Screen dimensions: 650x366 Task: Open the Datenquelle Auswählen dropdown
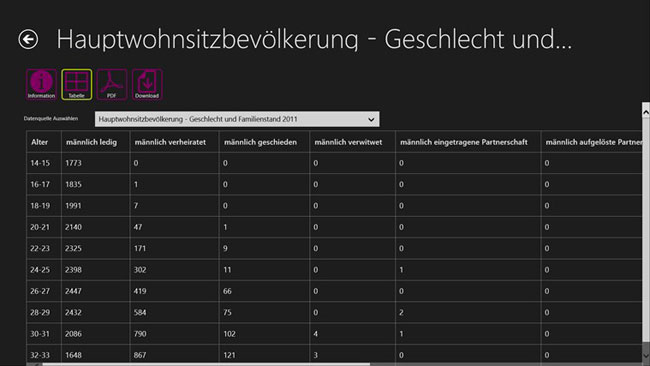tap(237, 119)
